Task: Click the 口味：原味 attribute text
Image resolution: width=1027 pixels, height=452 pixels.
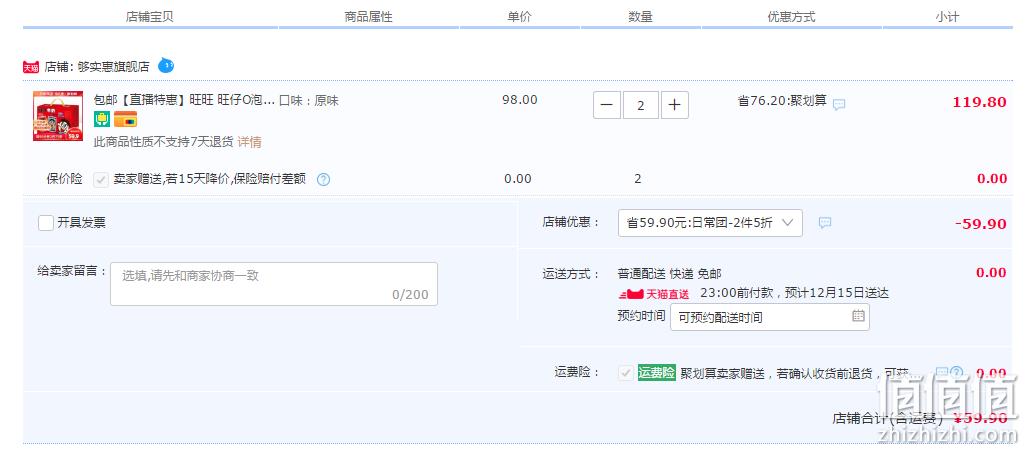Action: (308, 101)
